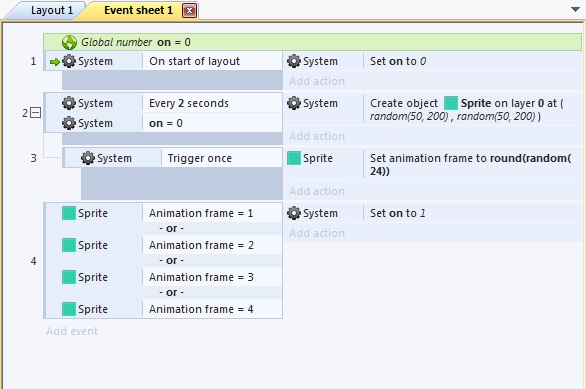Click Add event link at the bottom
Image resolution: width=586 pixels, height=389 pixels.
pos(72,331)
